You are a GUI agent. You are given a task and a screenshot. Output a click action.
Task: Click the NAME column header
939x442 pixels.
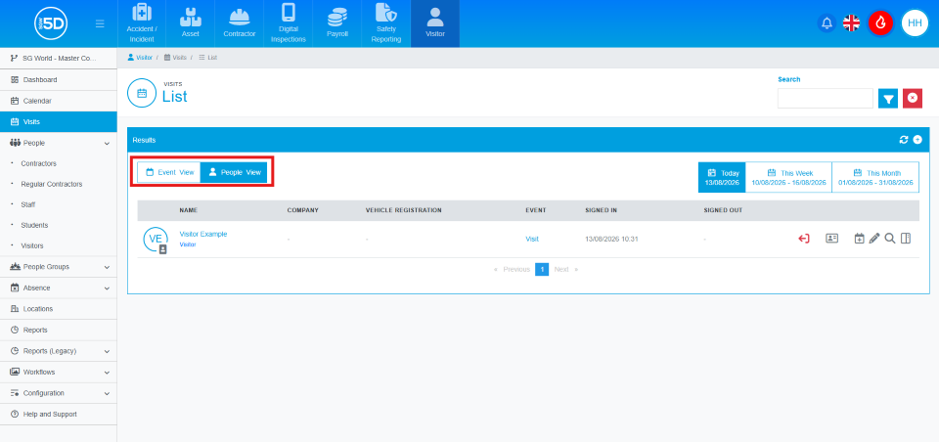pyautogui.click(x=188, y=211)
